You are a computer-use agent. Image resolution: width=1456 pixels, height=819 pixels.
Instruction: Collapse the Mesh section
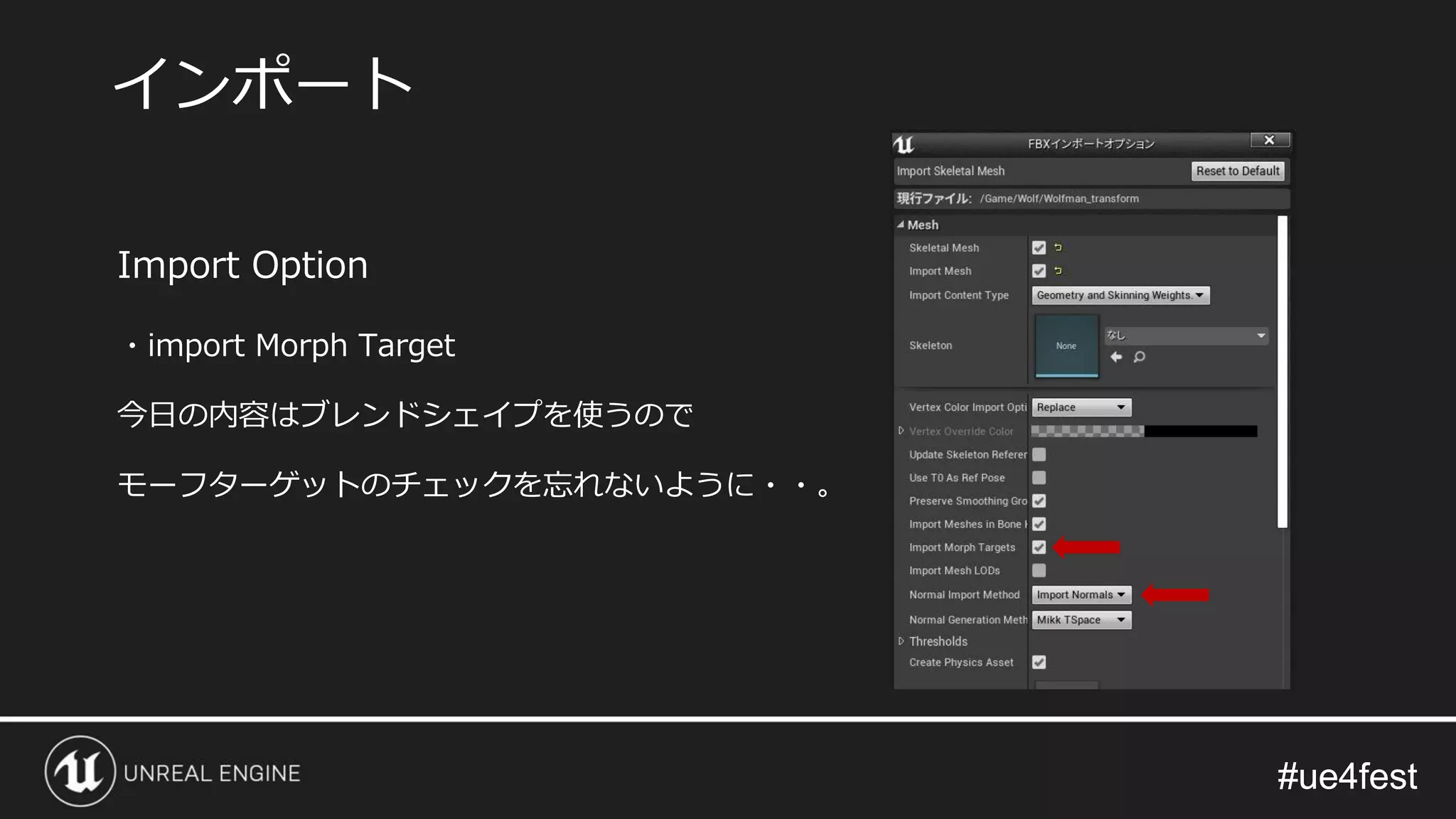[x=901, y=225]
